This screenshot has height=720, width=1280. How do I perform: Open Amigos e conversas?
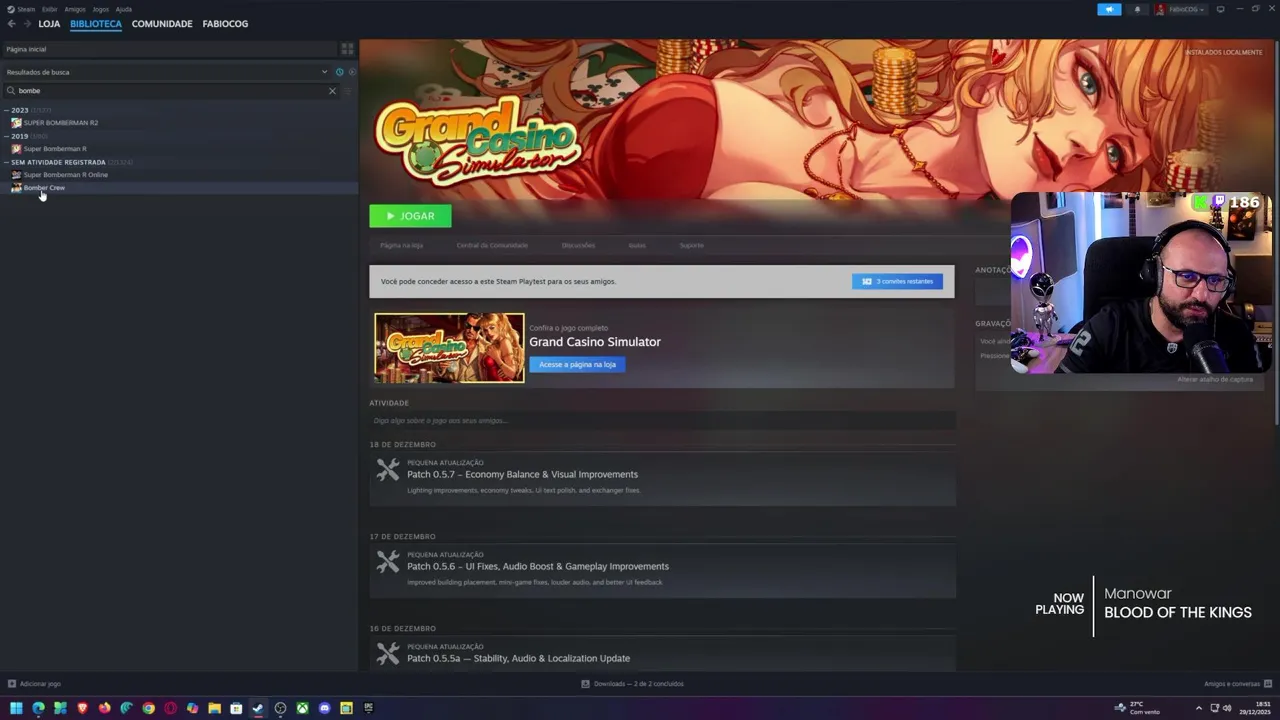(x=1237, y=684)
